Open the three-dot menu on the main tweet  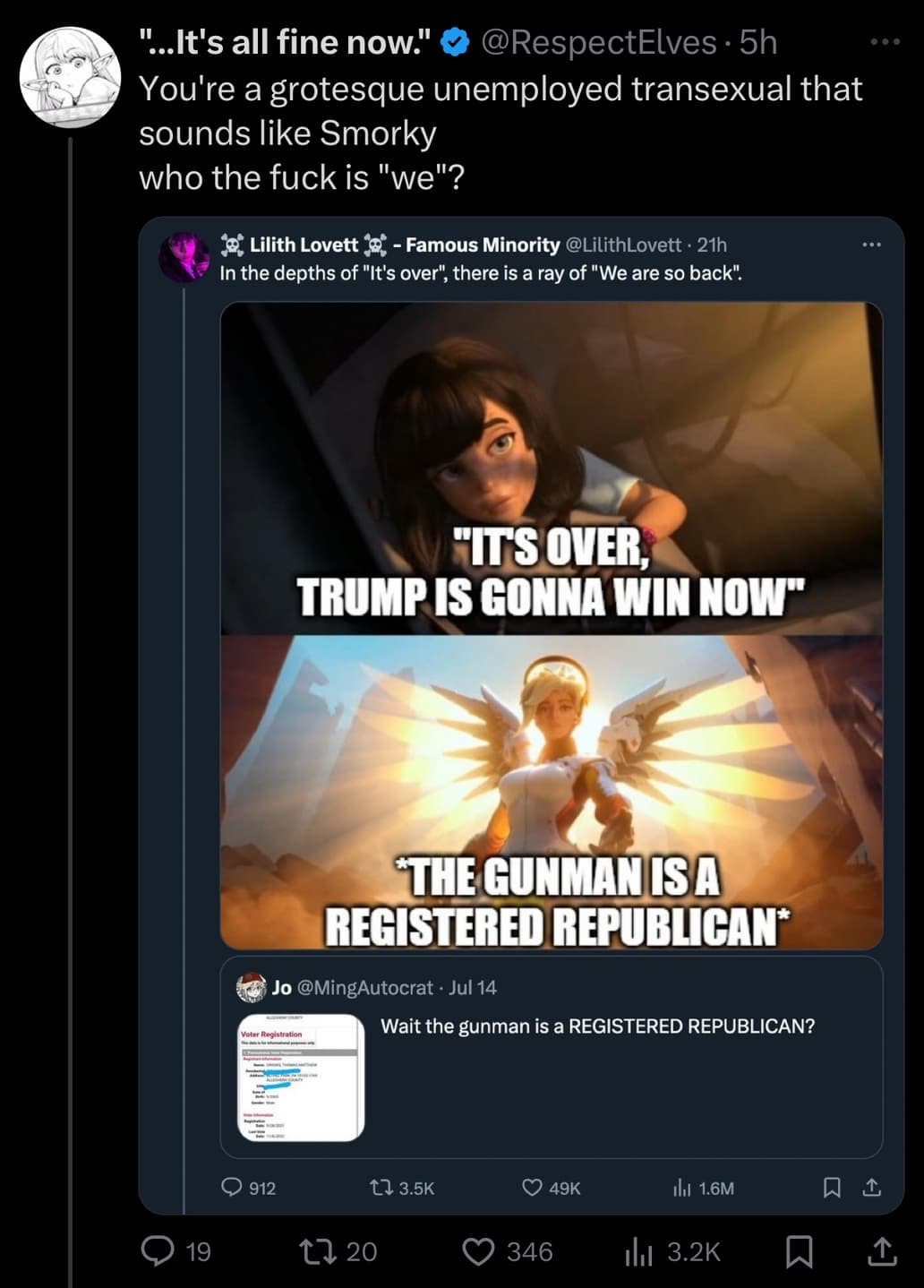(x=885, y=42)
